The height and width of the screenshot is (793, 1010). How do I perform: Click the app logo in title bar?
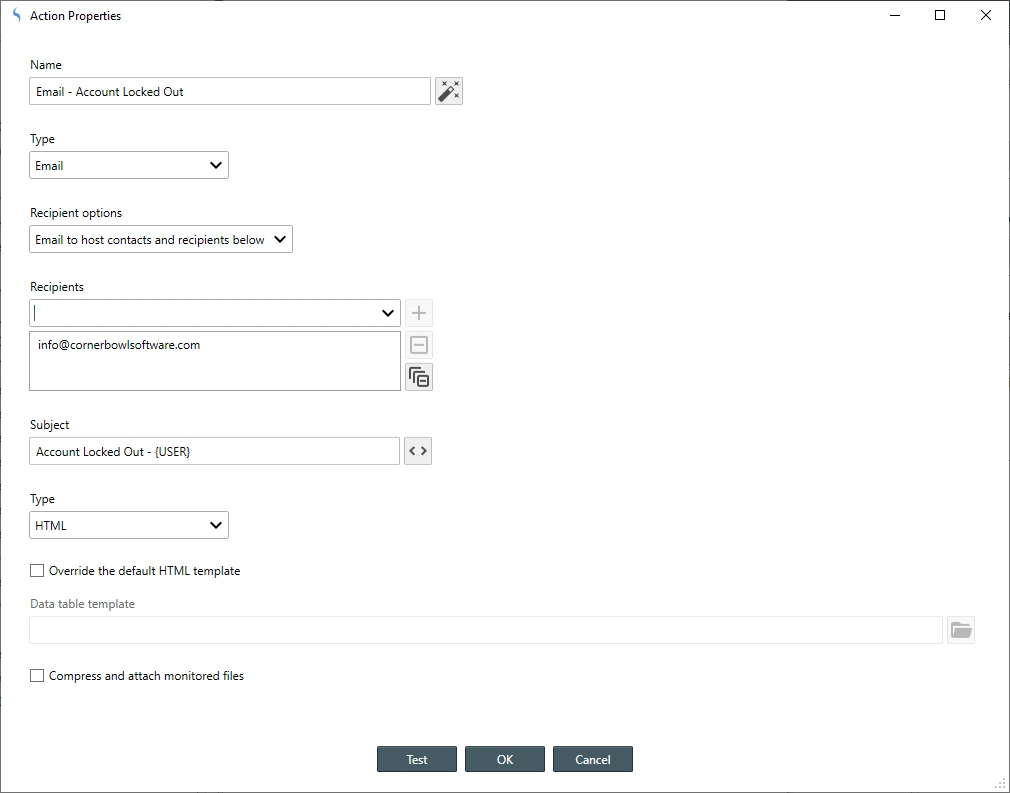[x=15, y=16]
